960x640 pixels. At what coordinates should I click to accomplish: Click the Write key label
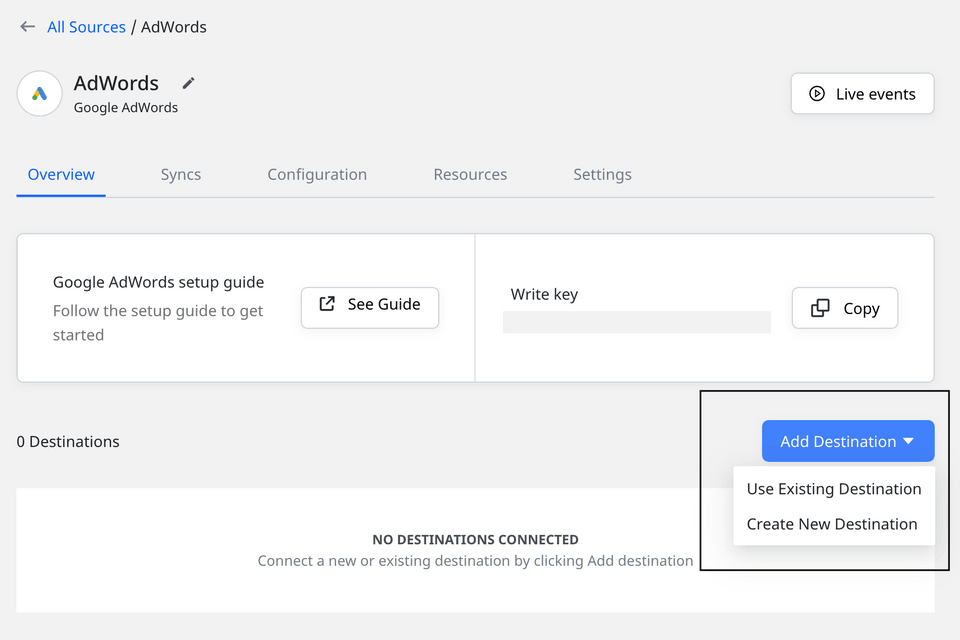click(x=544, y=295)
